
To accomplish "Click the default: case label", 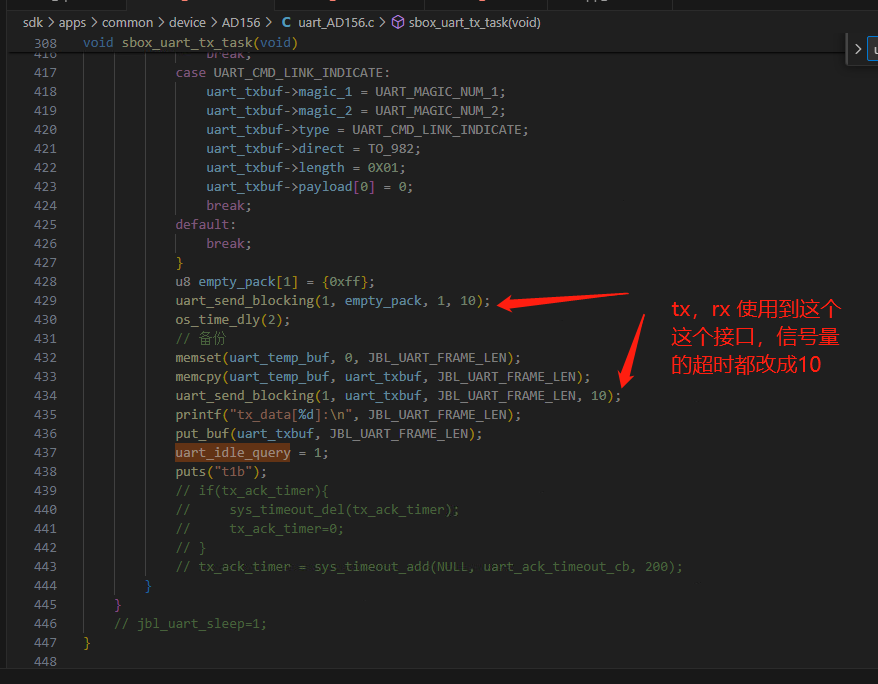I will click(x=206, y=225).
